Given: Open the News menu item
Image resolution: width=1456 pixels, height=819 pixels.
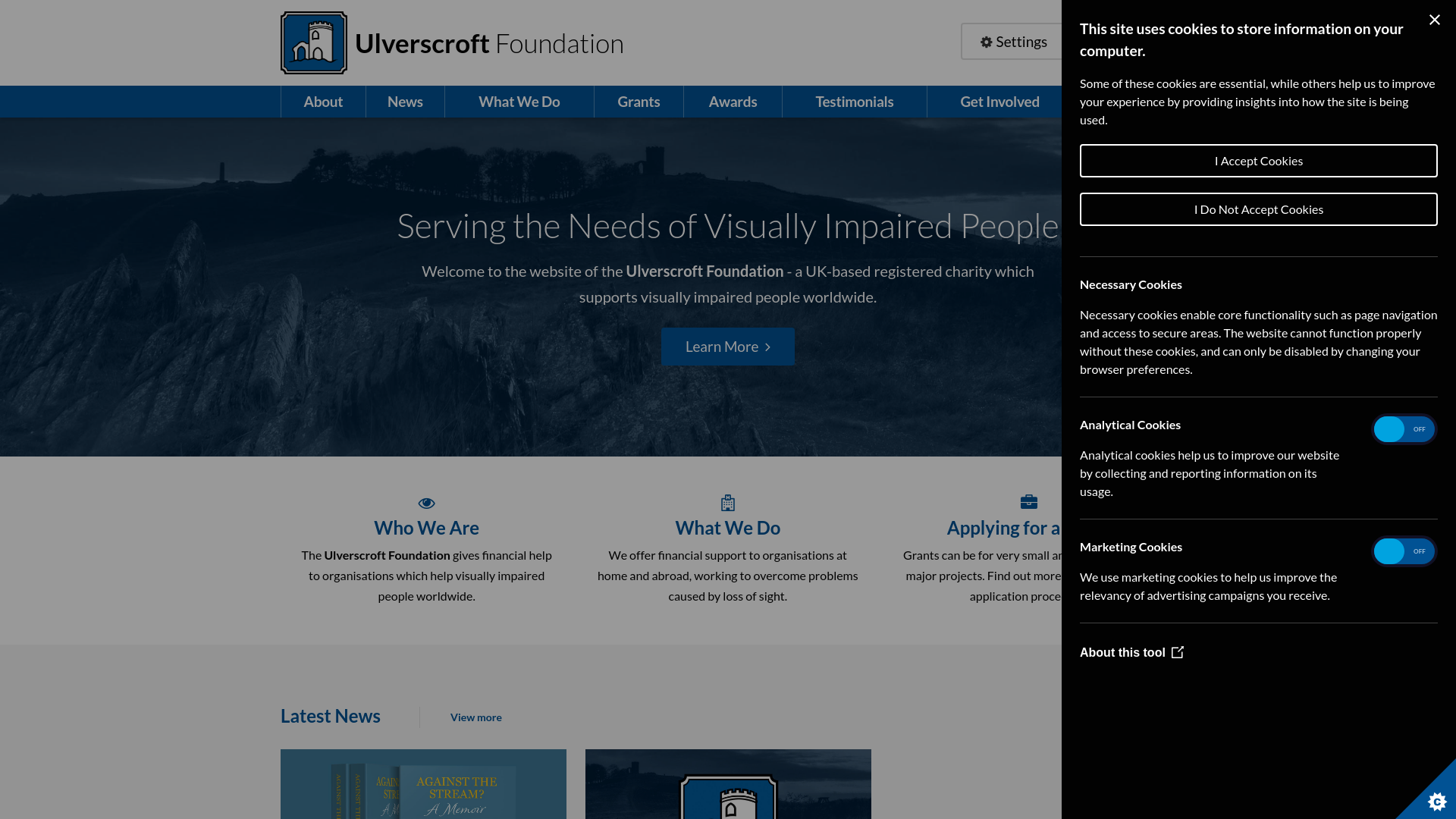Looking at the screenshot, I should click(405, 102).
